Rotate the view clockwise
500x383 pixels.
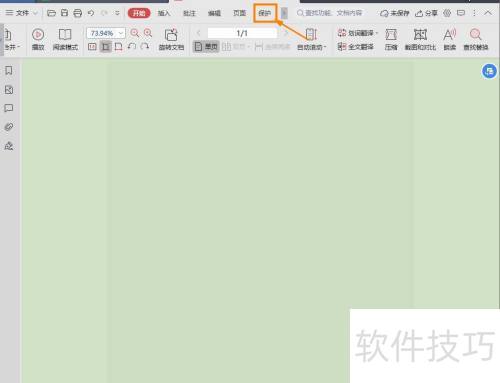(145, 46)
